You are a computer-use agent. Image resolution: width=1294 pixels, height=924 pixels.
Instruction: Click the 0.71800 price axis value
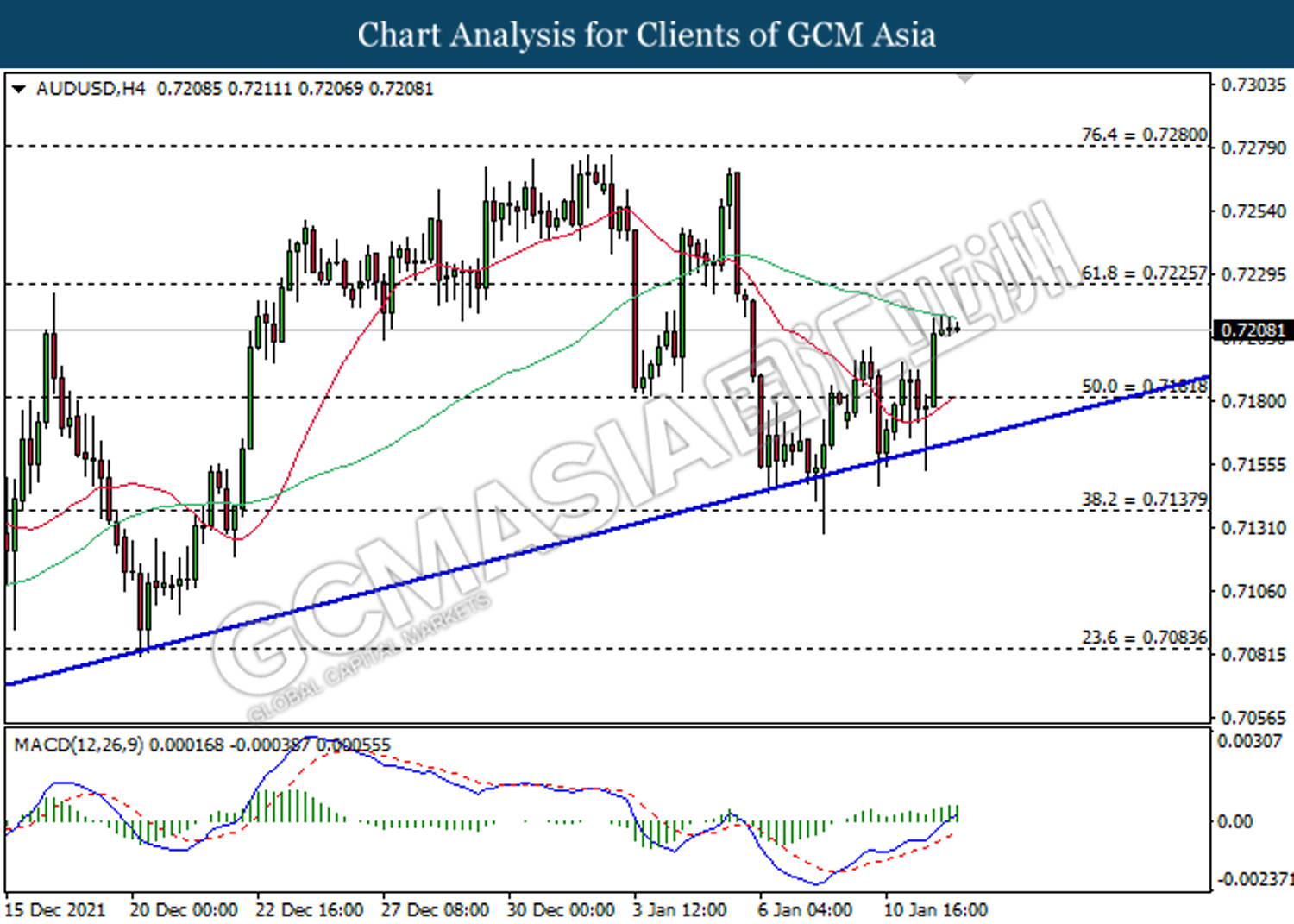click(1253, 401)
